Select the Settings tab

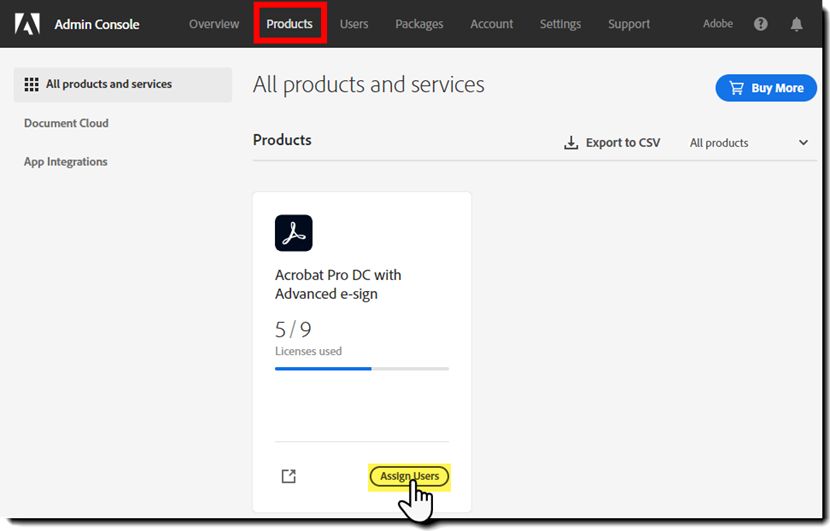click(560, 24)
